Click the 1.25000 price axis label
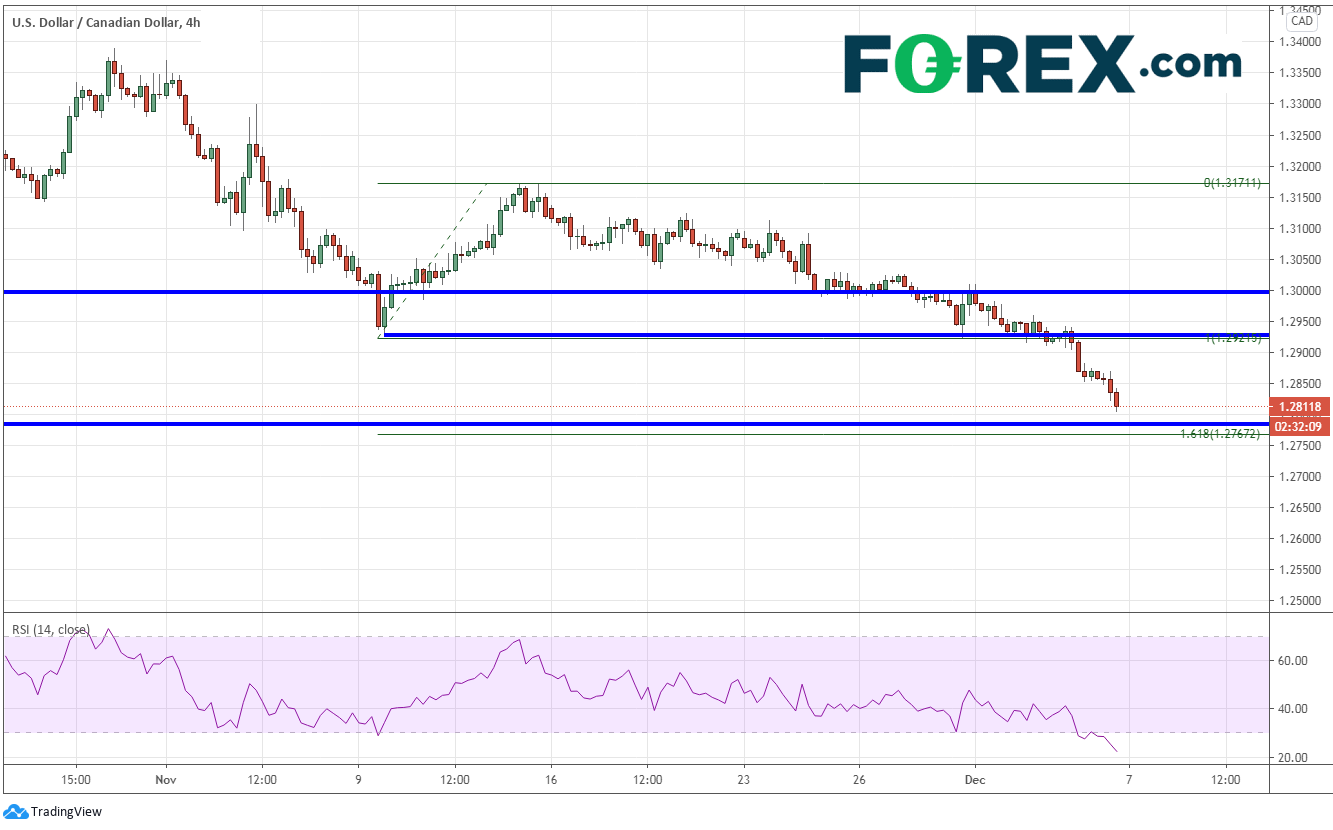Image resolution: width=1333 pixels, height=830 pixels. pyautogui.click(x=1300, y=600)
